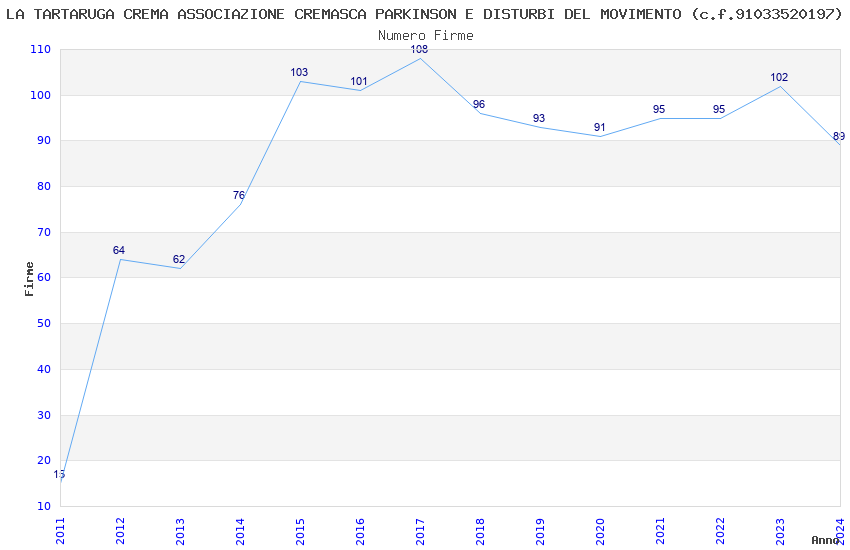Click x-axis year 2017
The width and height of the screenshot is (850, 550).
(420, 532)
